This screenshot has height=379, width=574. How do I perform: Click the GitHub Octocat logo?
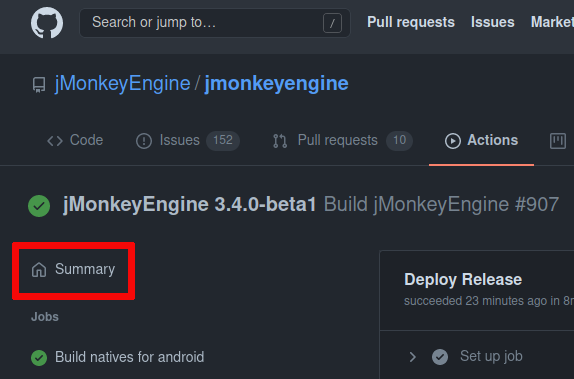pyautogui.click(x=47, y=23)
